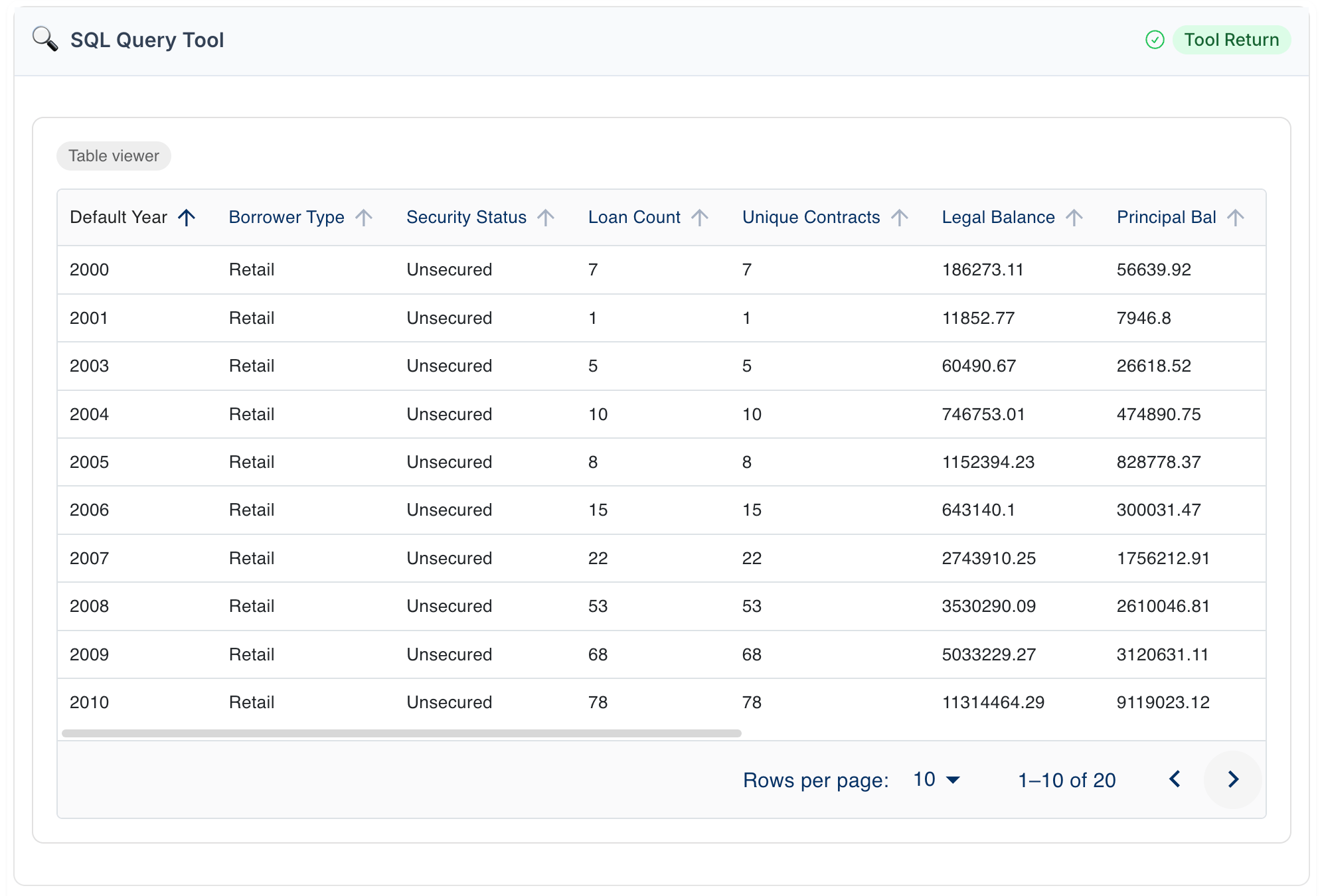Viewport: 1320px width, 896px height.
Task: Click the horizontal table scrollbar
Action: click(401, 733)
